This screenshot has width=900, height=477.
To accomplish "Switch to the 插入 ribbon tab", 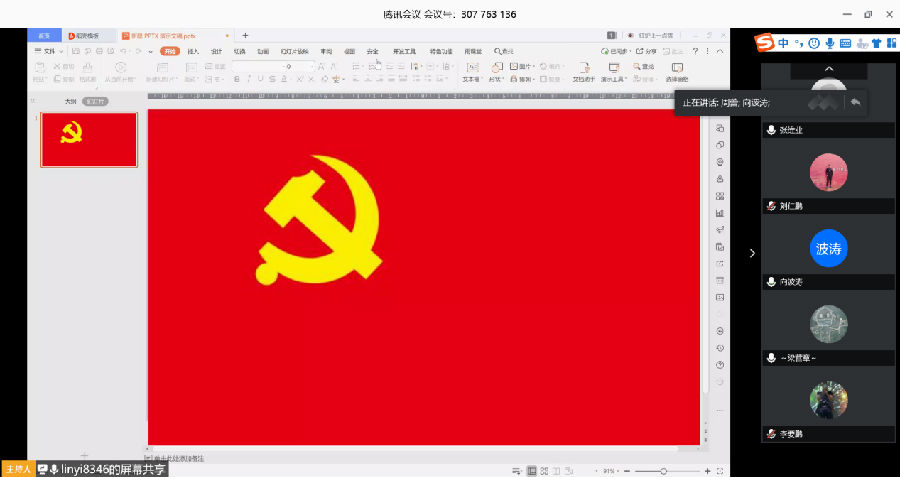I will 193,52.
